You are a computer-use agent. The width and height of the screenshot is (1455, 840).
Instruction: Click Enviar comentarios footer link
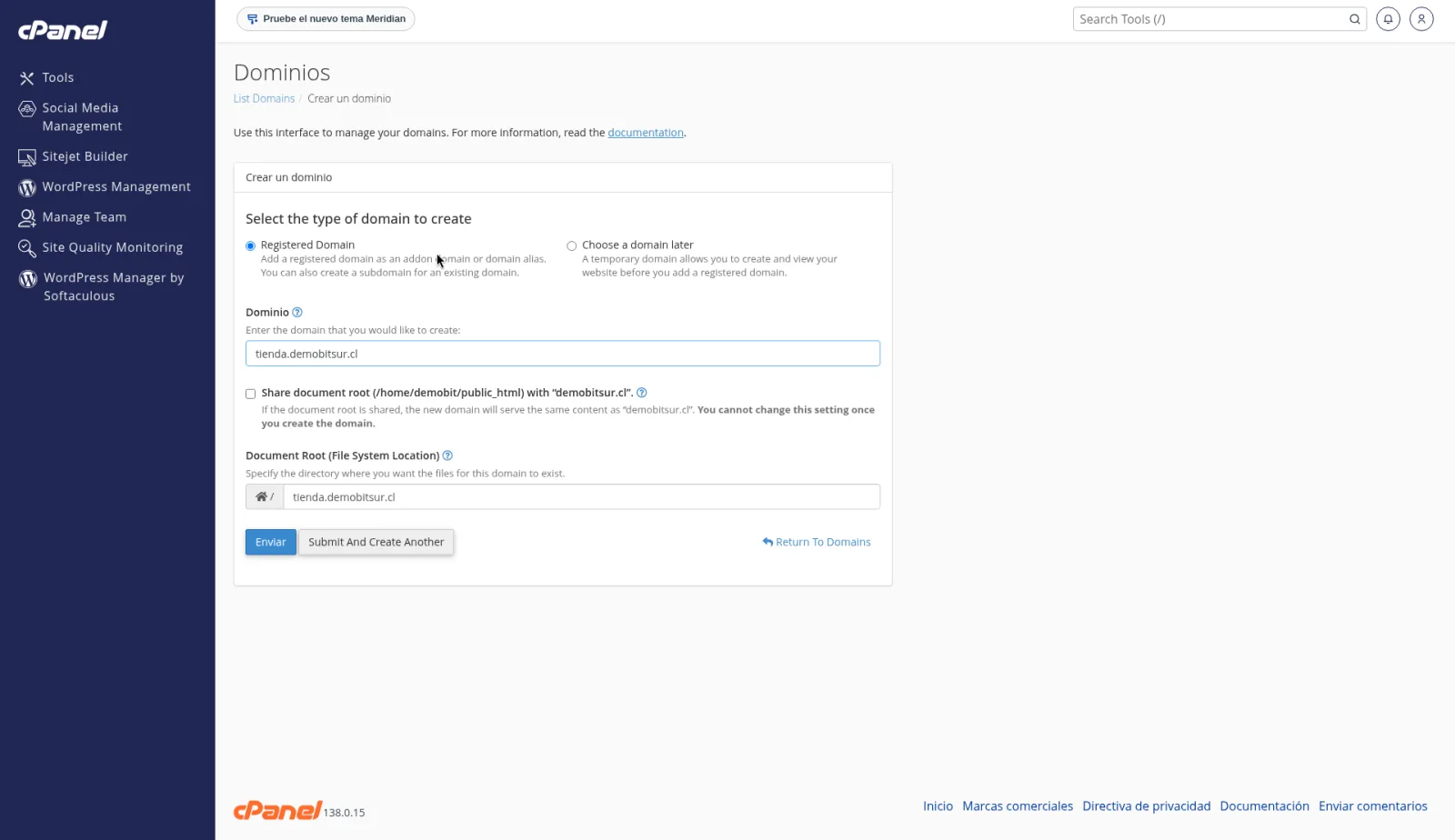[x=1372, y=806]
